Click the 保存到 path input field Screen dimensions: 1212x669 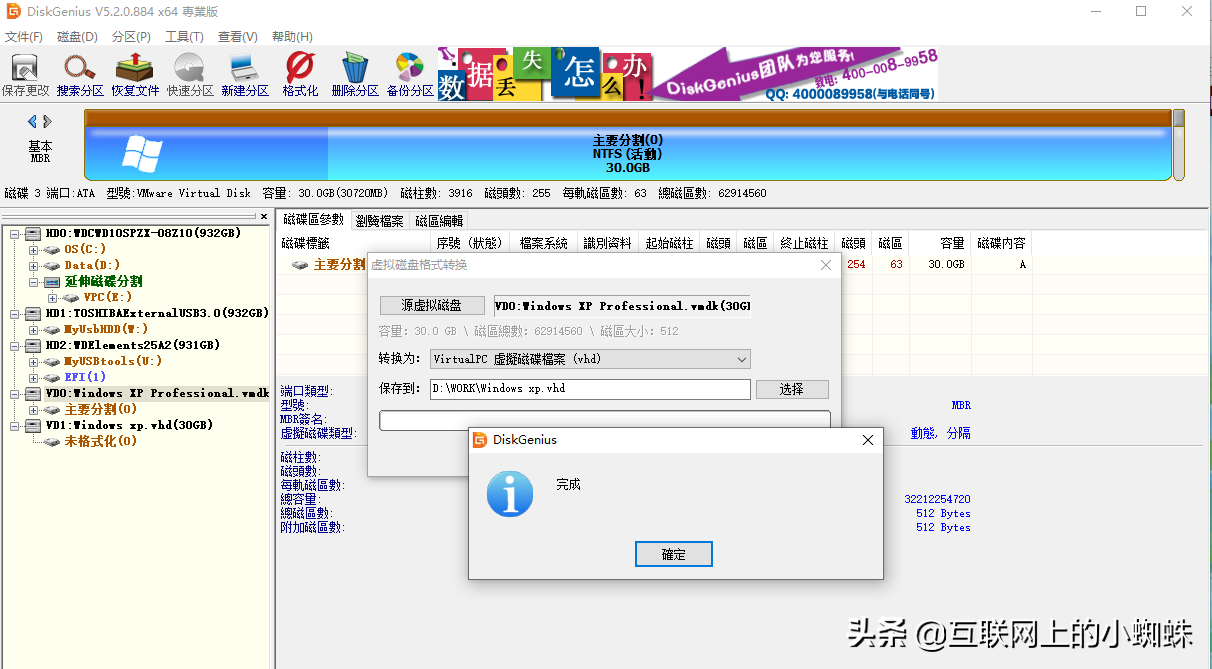pos(590,389)
